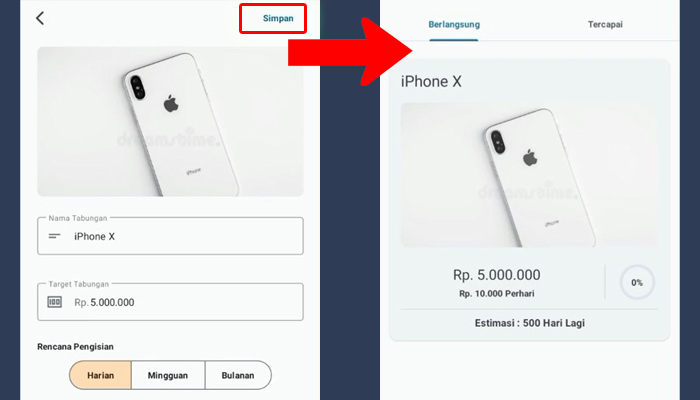This screenshot has height=400, width=700.
Task: Tap the money icon in Target Tabungan
Action: pos(54,302)
